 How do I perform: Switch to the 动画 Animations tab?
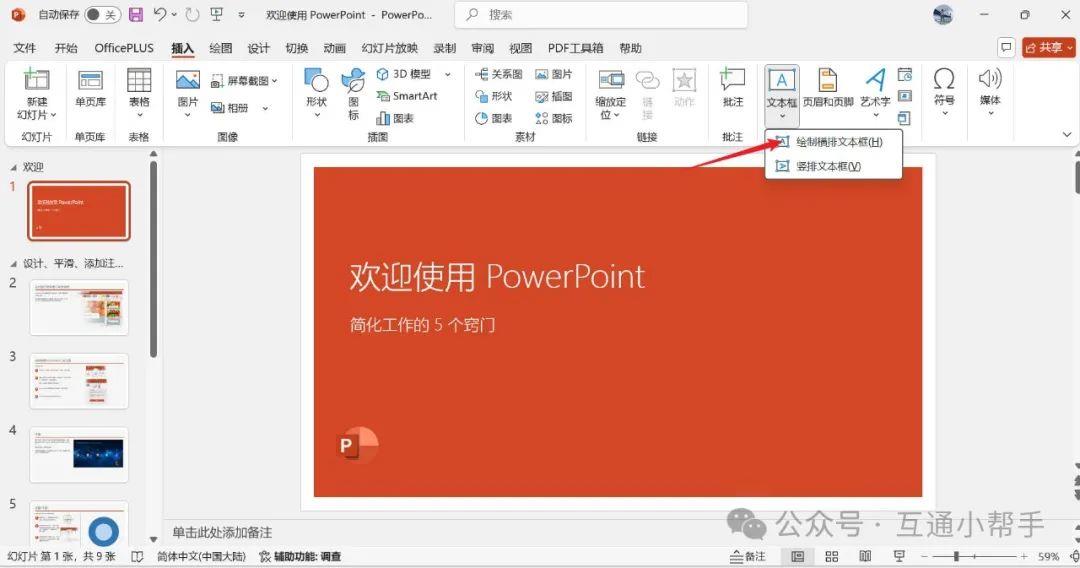[x=334, y=48]
